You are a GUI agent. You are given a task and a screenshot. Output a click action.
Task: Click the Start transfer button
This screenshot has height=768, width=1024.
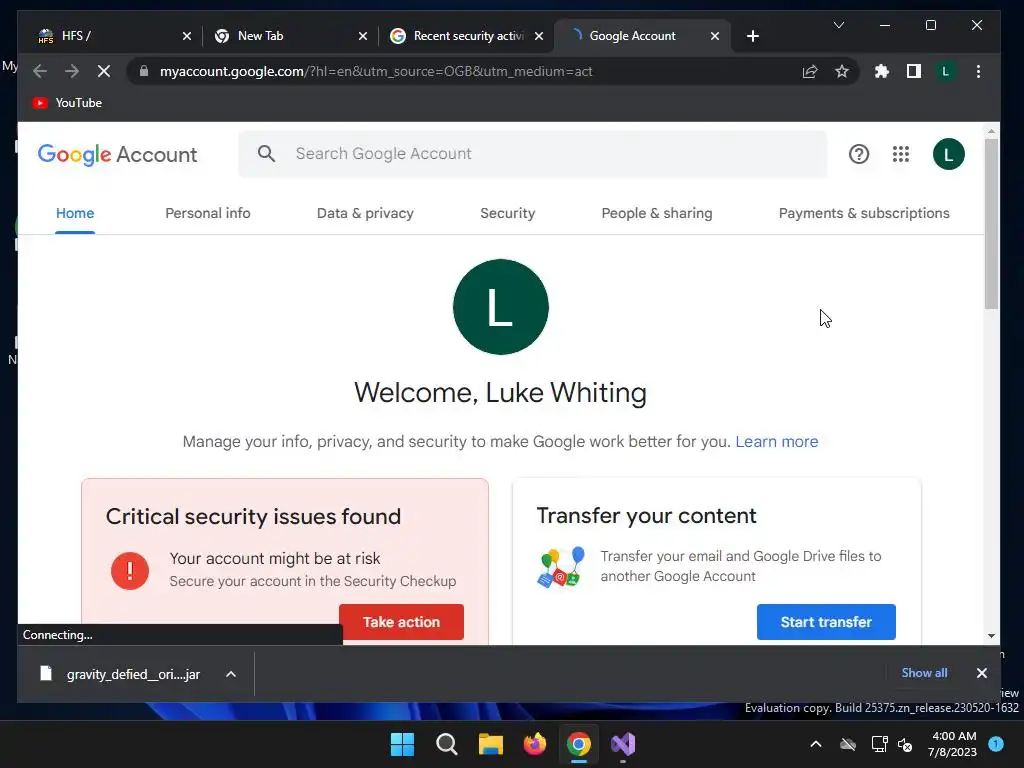[x=826, y=622]
